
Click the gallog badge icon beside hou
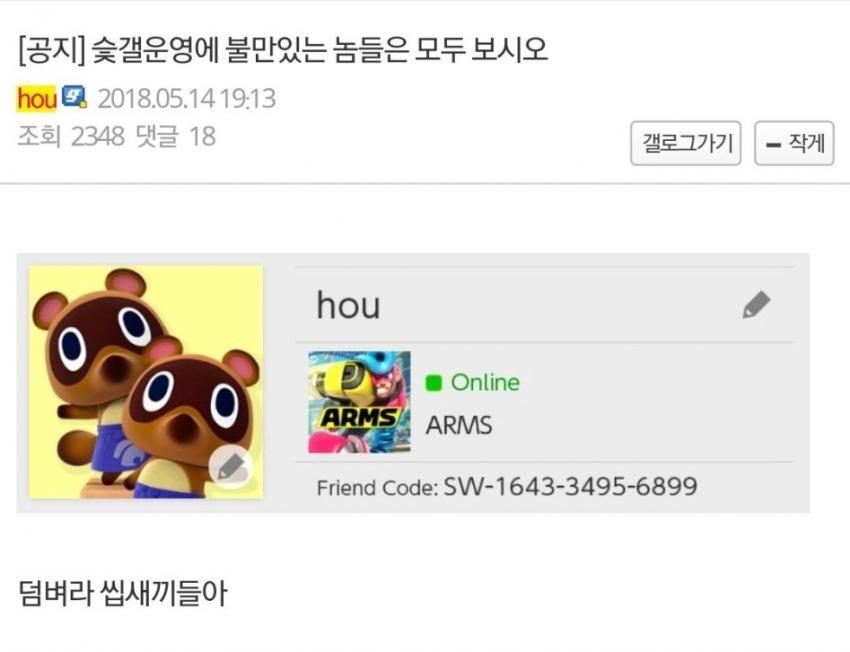(74, 97)
